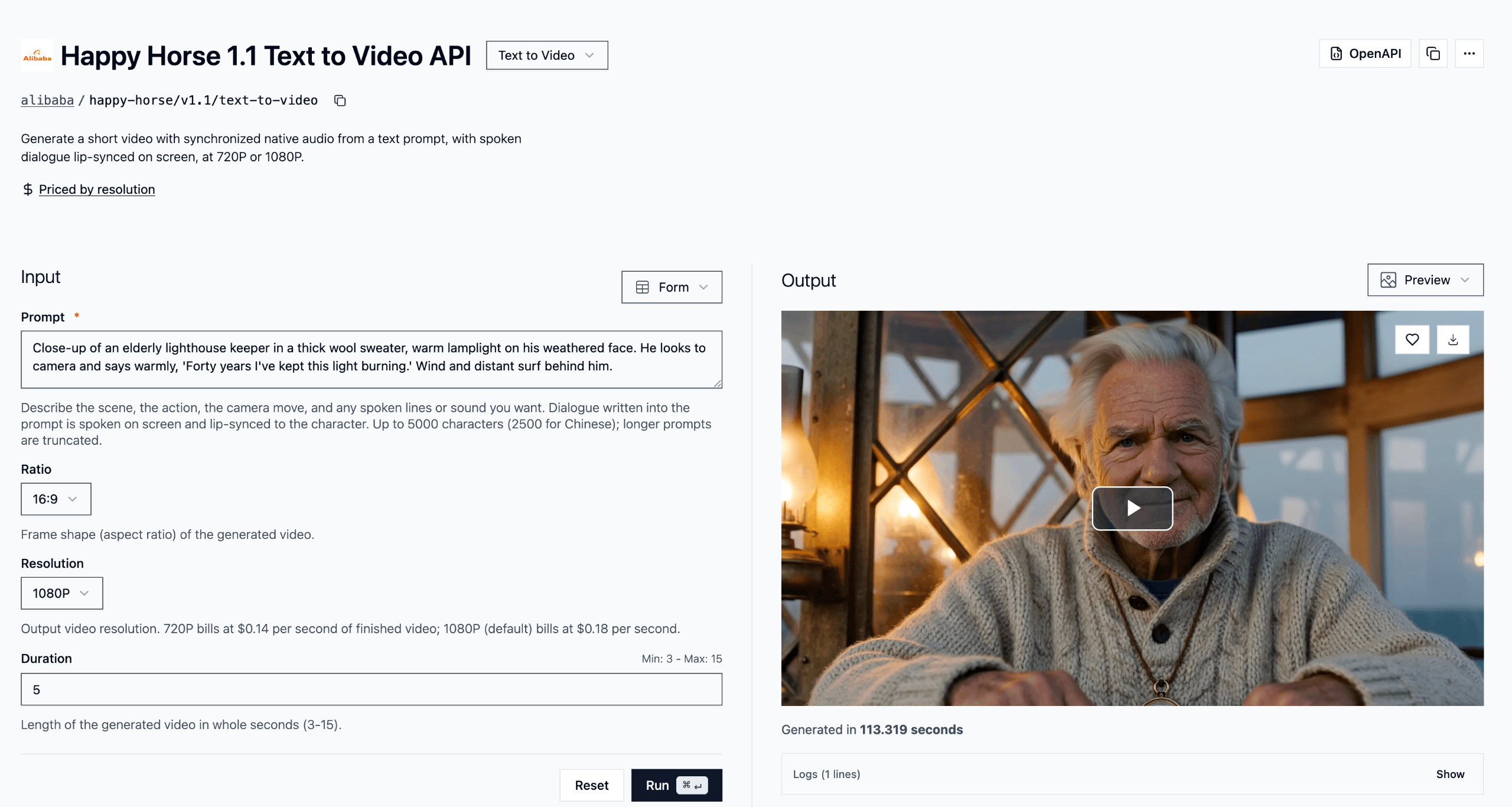Screen dimensions: 1512x807
Task: Click the dollar sign pricing icon
Action: pyautogui.click(x=28, y=189)
